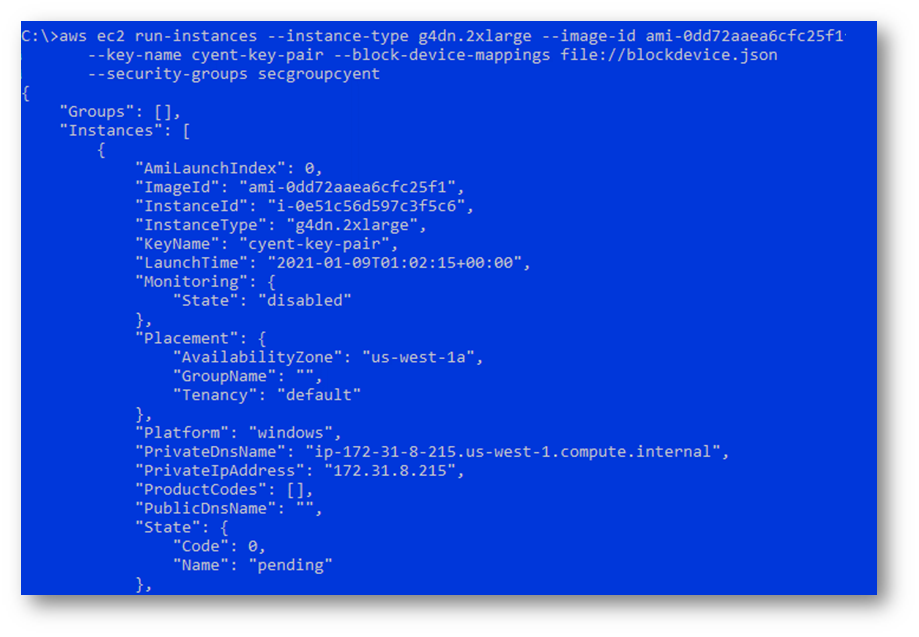This screenshot has width=919, height=637.
Task: Click the state name "pending" value
Action: 290,566
